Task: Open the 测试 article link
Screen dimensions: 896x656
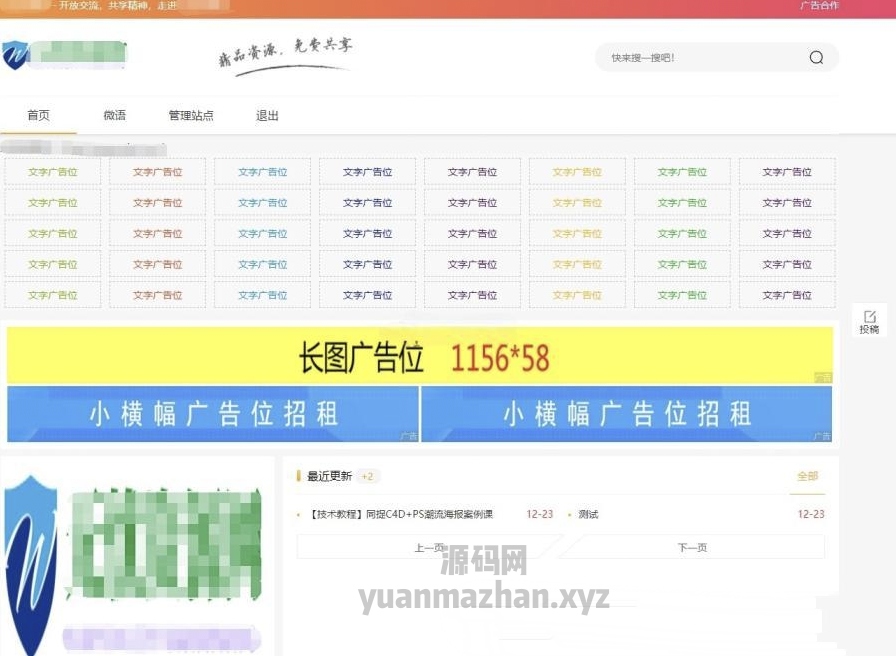Action: coord(586,514)
